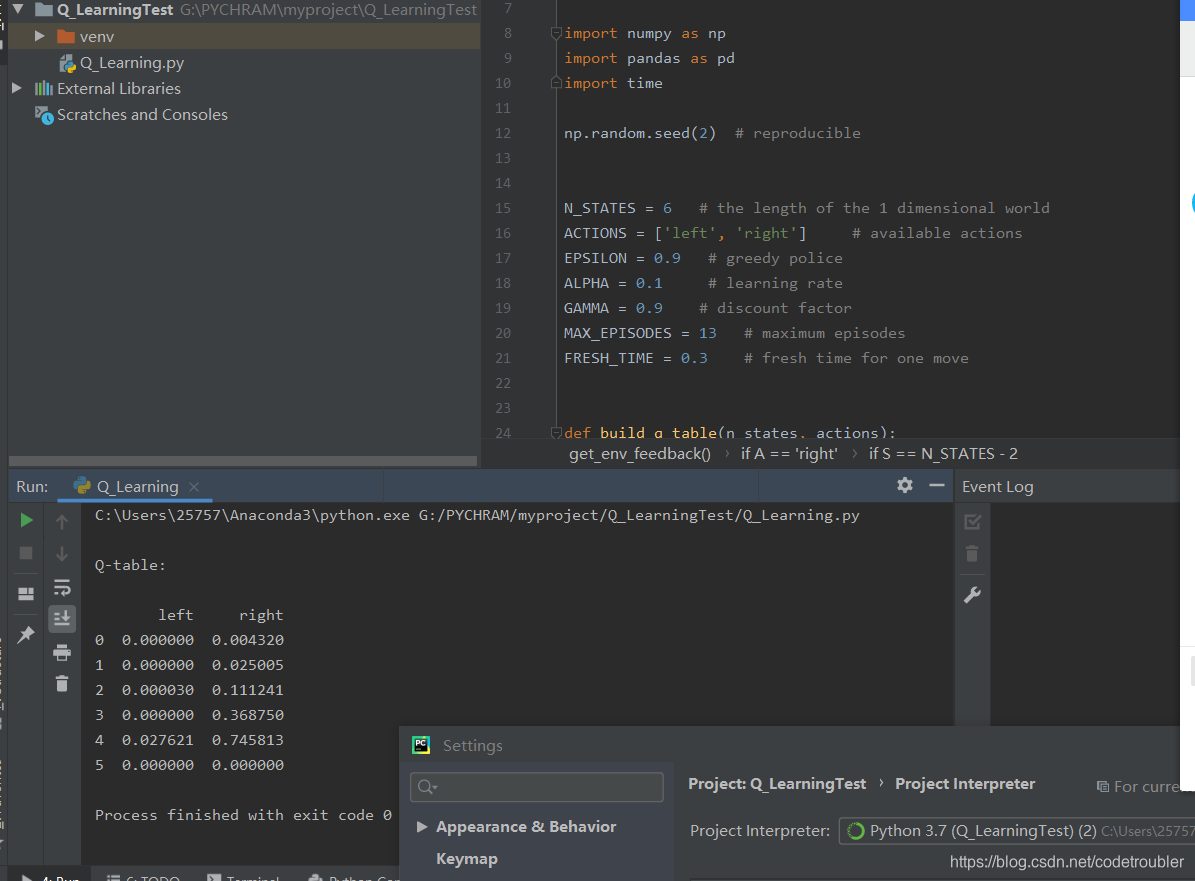Click 'Process finished with exit code 0' text
The width and height of the screenshot is (1195, 881).
(243, 815)
